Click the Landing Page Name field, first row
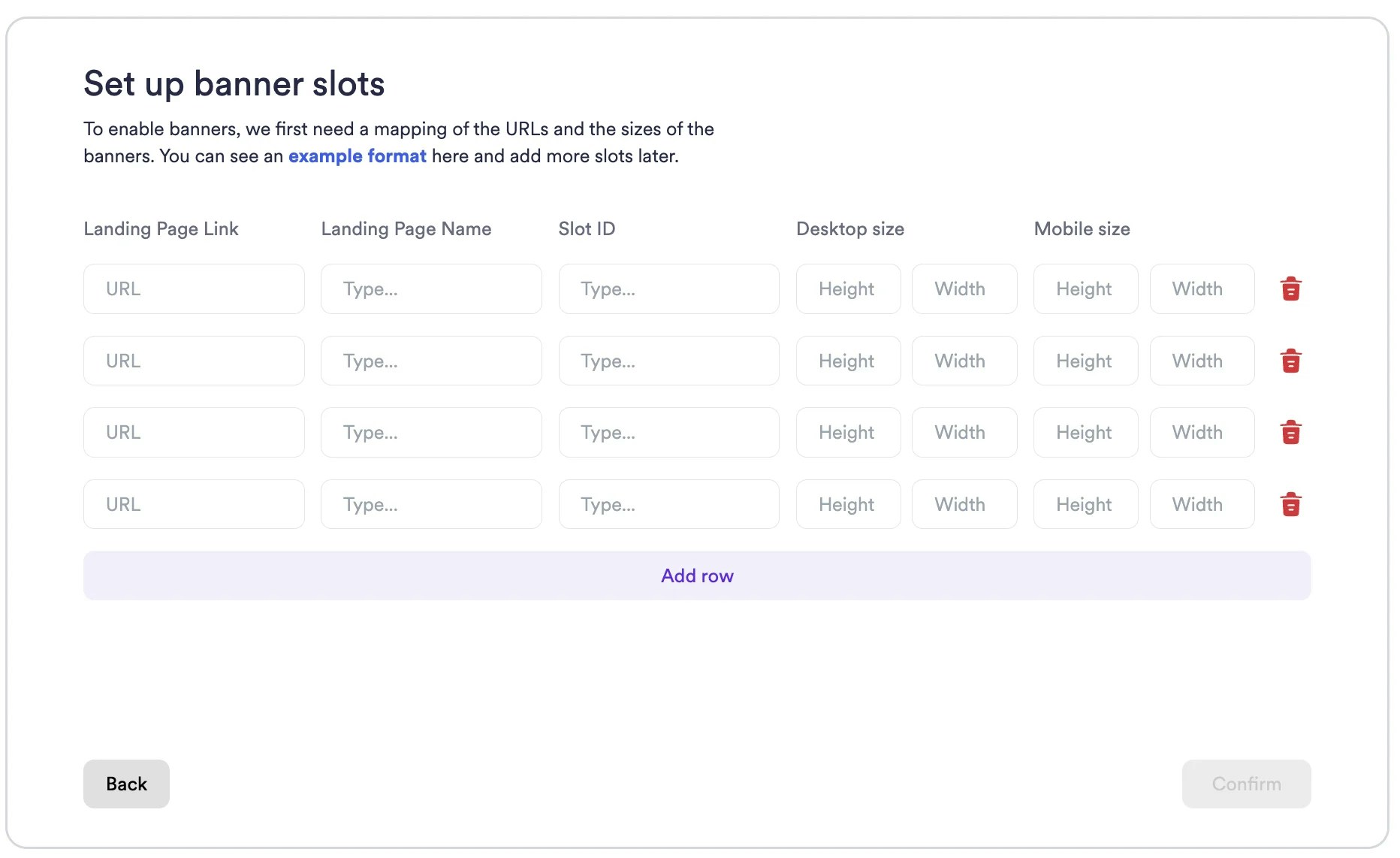Image resolution: width=1400 pixels, height=858 pixels. click(431, 289)
